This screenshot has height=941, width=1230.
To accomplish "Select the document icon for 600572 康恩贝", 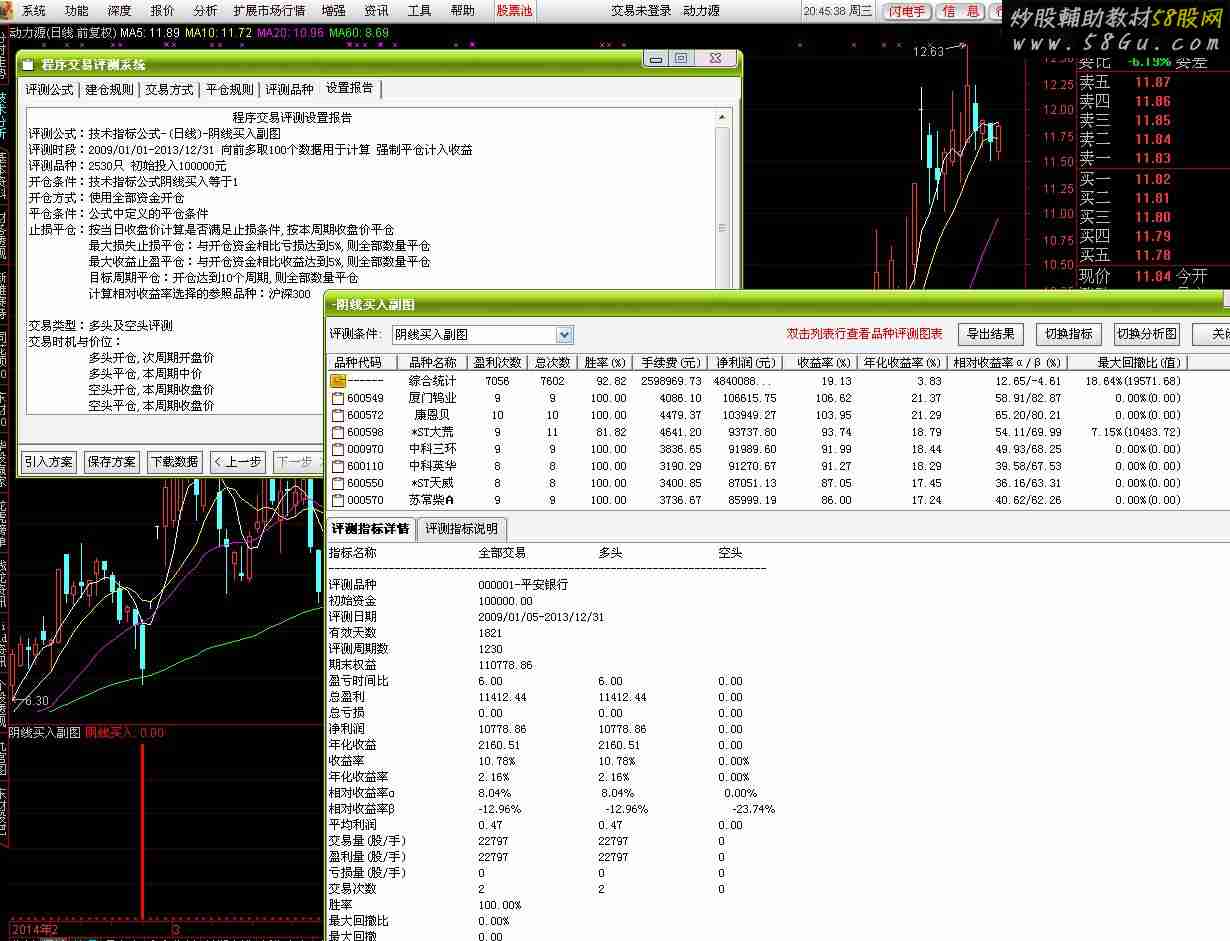I will (337, 415).
